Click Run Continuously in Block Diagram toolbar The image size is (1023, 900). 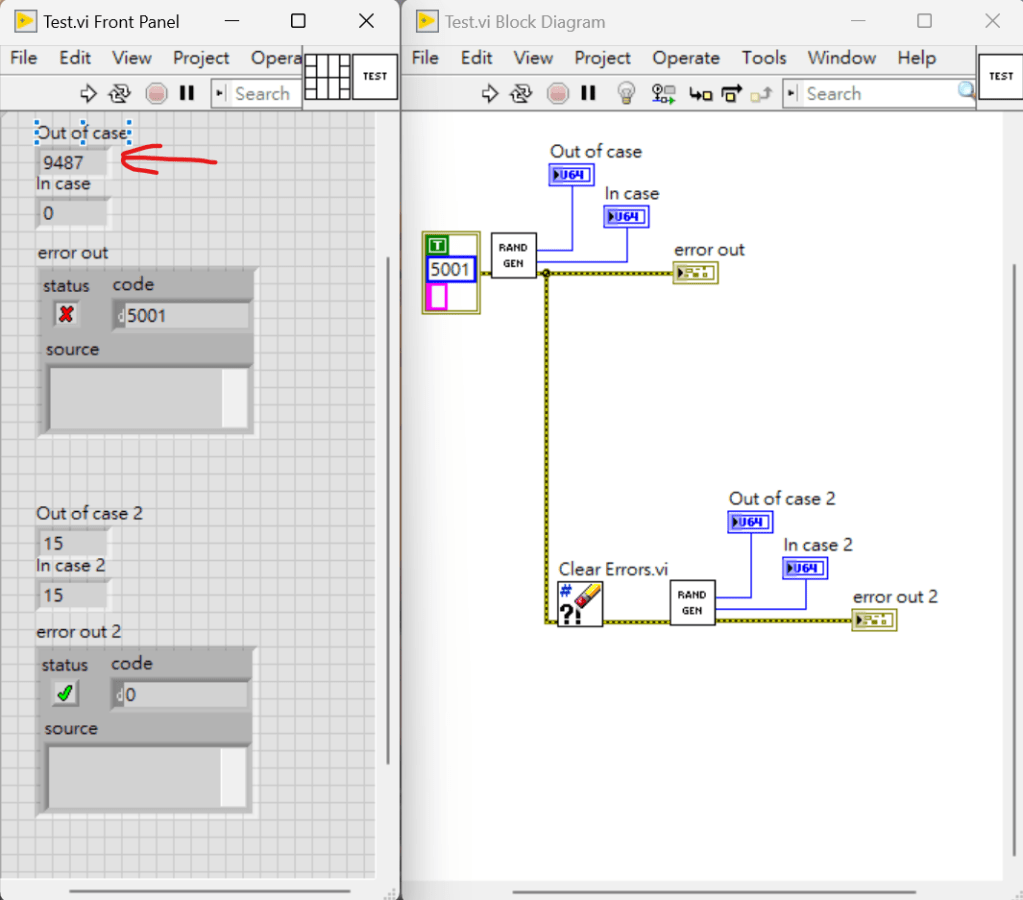521,94
